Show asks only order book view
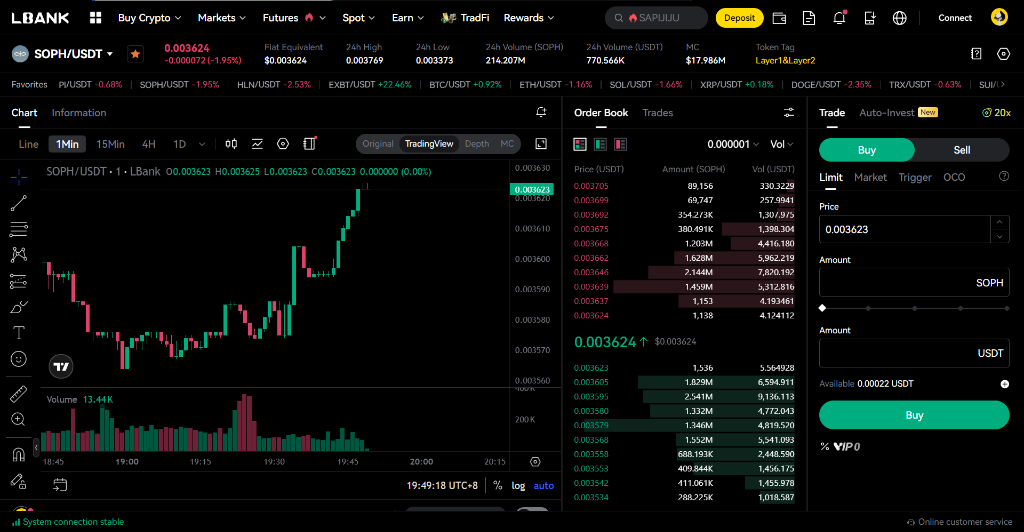1024x532 pixels. [x=620, y=144]
